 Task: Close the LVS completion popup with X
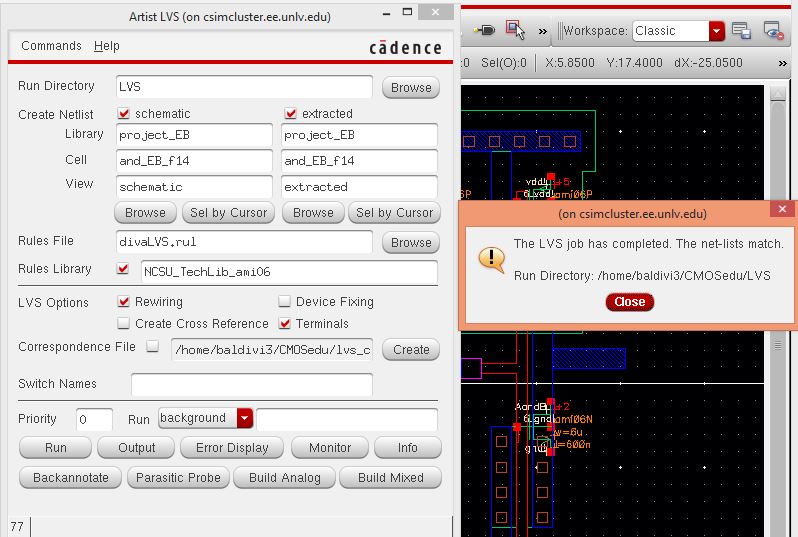[781, 211]
